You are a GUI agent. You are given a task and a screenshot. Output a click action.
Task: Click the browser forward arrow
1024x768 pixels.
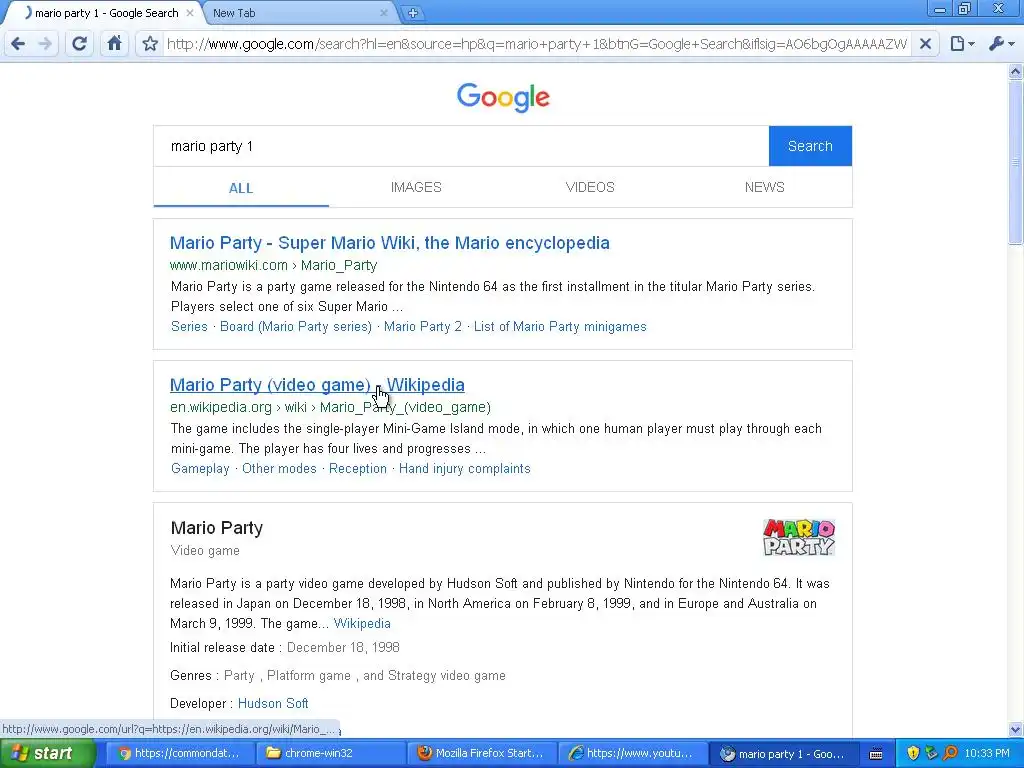pyautogui.click(x=45, y=44)
